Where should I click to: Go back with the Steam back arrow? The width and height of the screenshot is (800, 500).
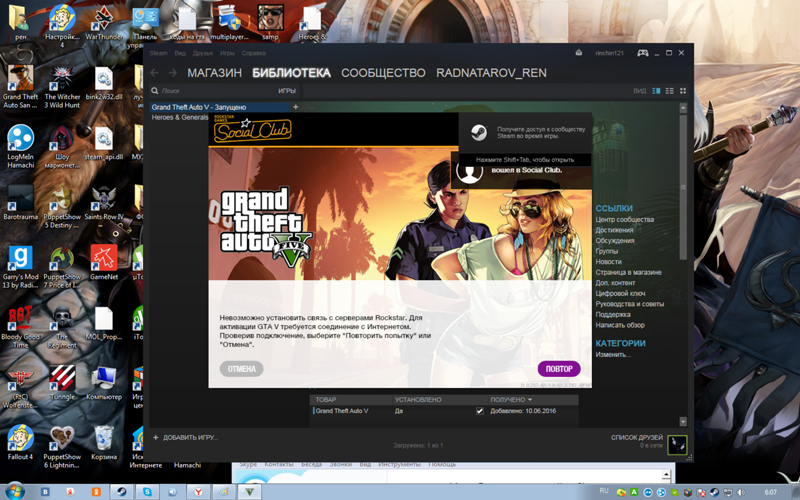pyautogui.click(x=155, y=73)
